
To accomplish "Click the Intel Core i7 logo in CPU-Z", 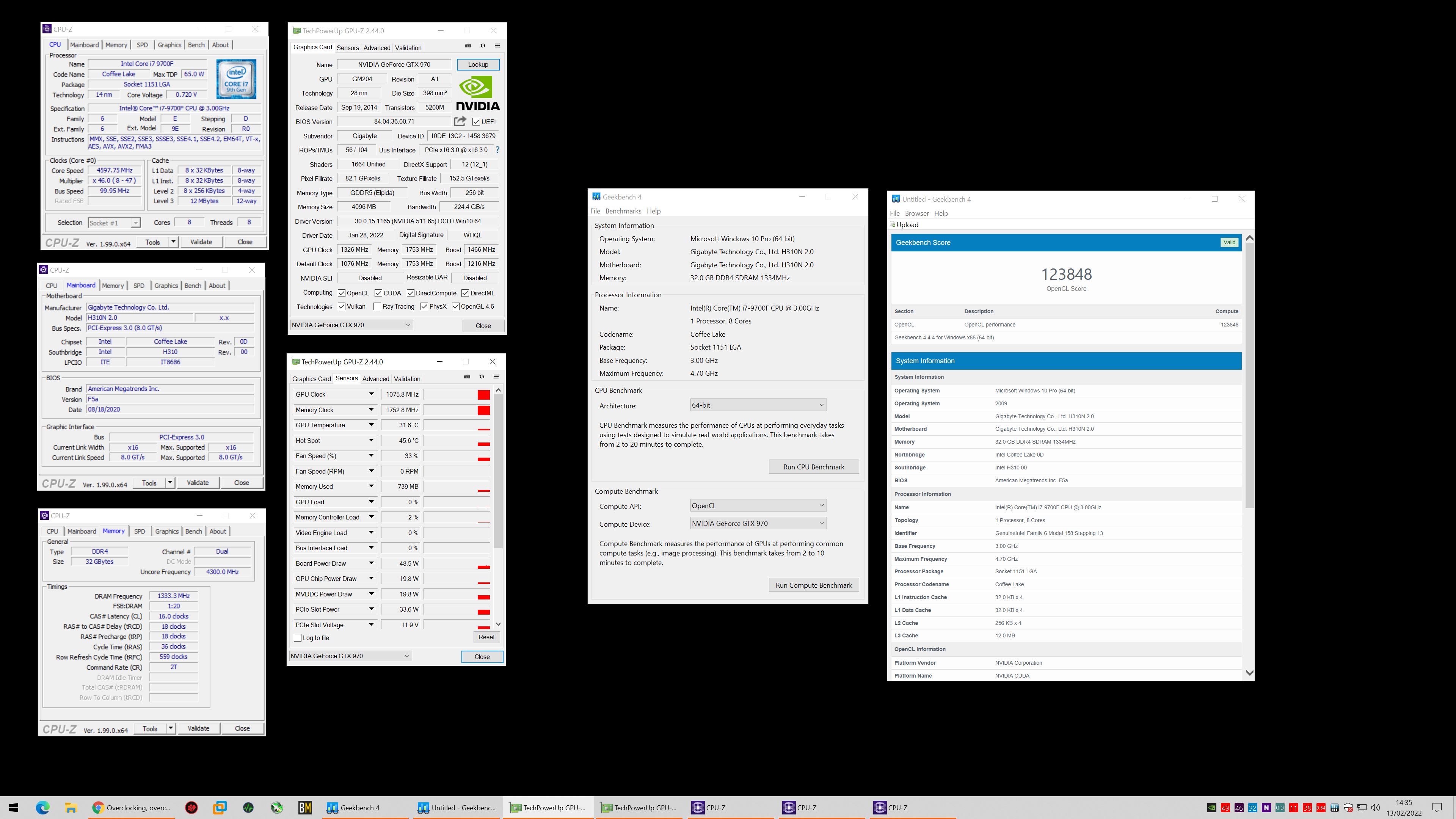I will (236, 79).
